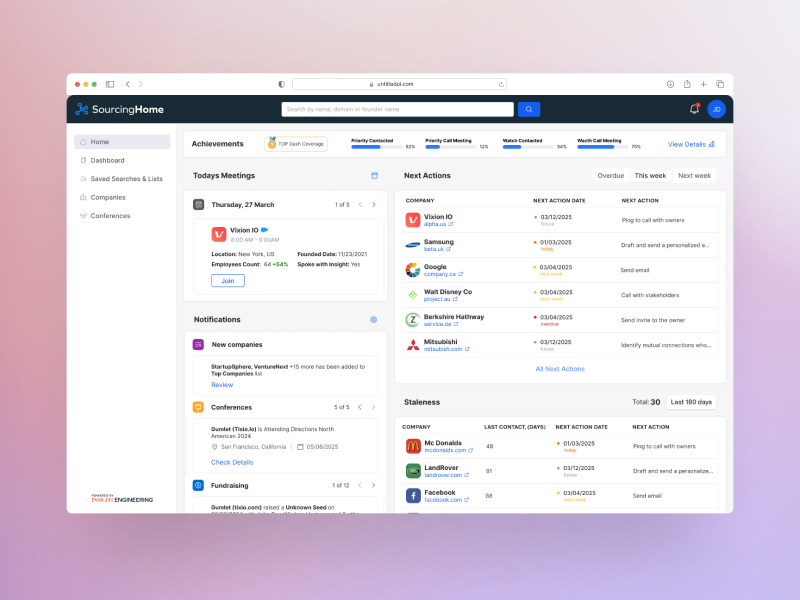The image size is (800, 600).
Task: Click the JD user avatar
Action: (716, 109)
